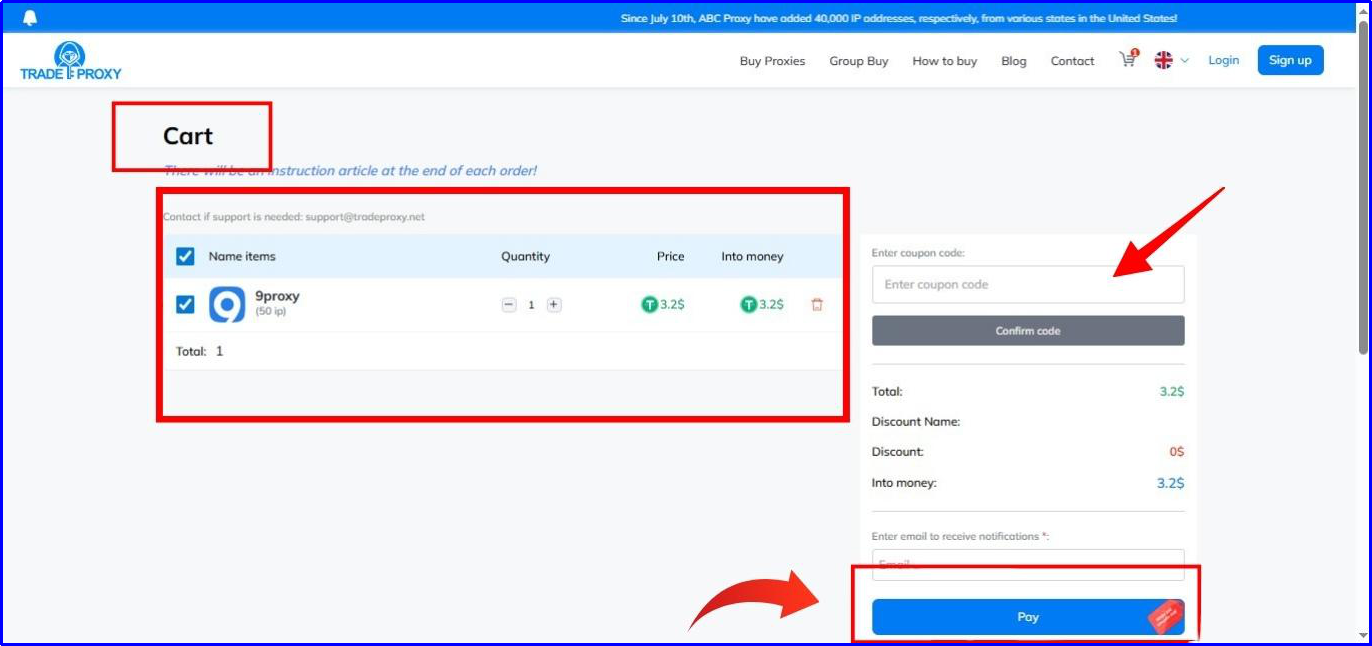Decrease quantity with minus button
This screenshot has height=646, width=1372.
tap(509, 305)
